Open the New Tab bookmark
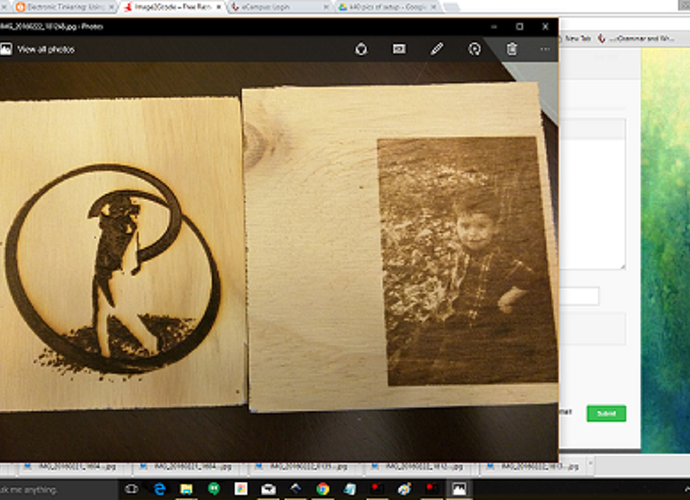This screenshot has width=690, height=500. coord(574,38)
